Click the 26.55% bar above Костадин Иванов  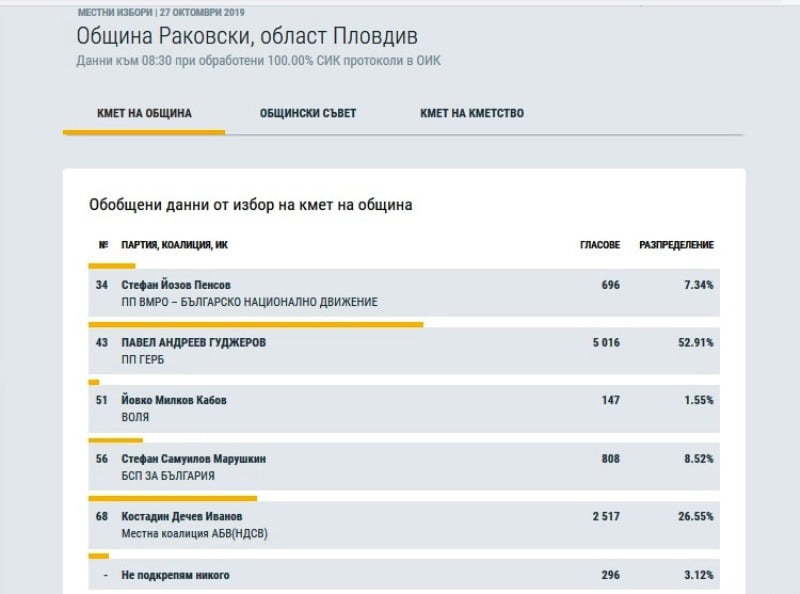[x=172, y=499]
